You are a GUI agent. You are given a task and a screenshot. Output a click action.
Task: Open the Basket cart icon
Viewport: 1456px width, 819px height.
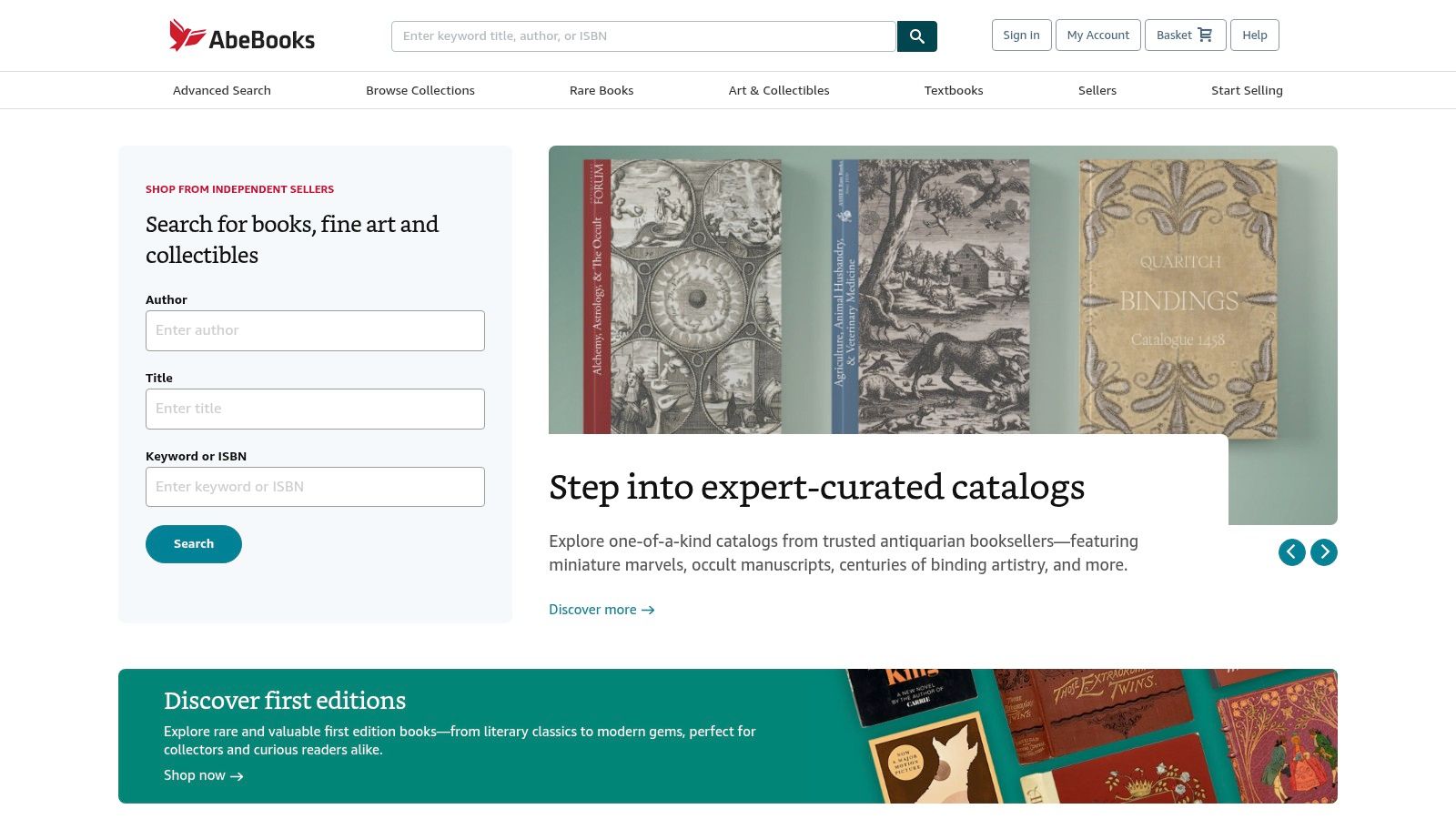1205,35
